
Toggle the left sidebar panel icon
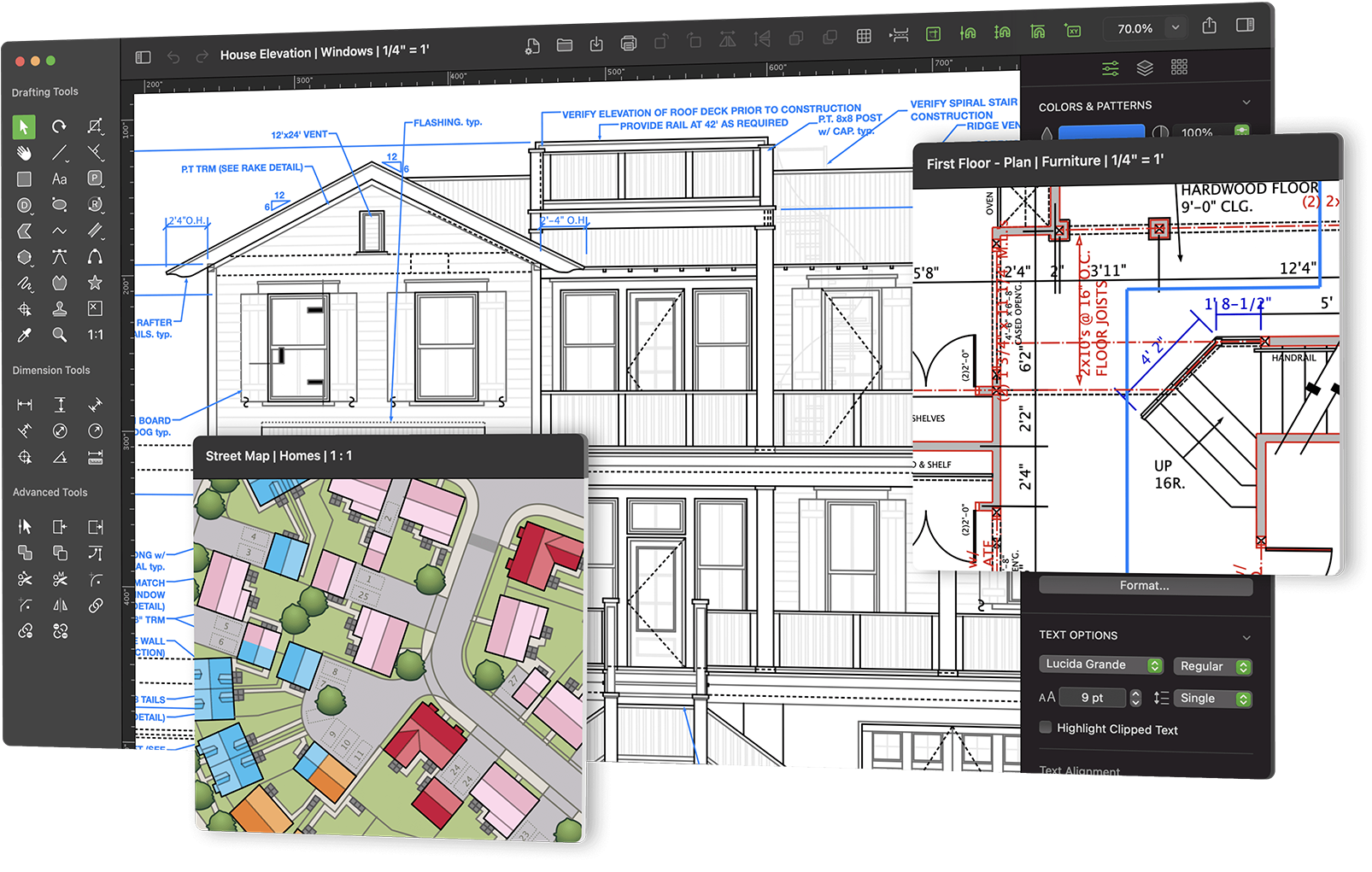pyautogui.click(x=143, y=57)
